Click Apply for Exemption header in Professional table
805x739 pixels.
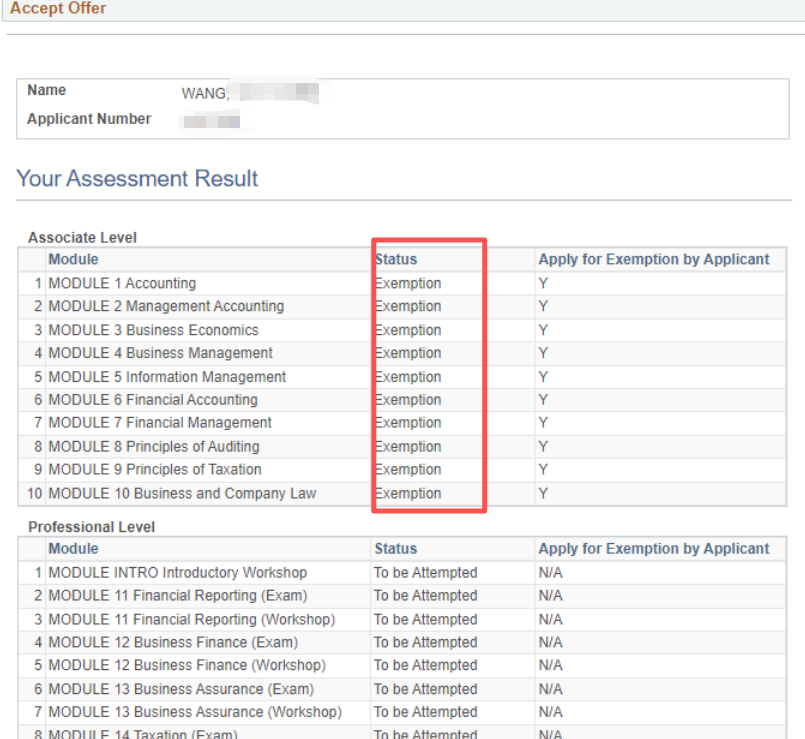pos(654,549)
